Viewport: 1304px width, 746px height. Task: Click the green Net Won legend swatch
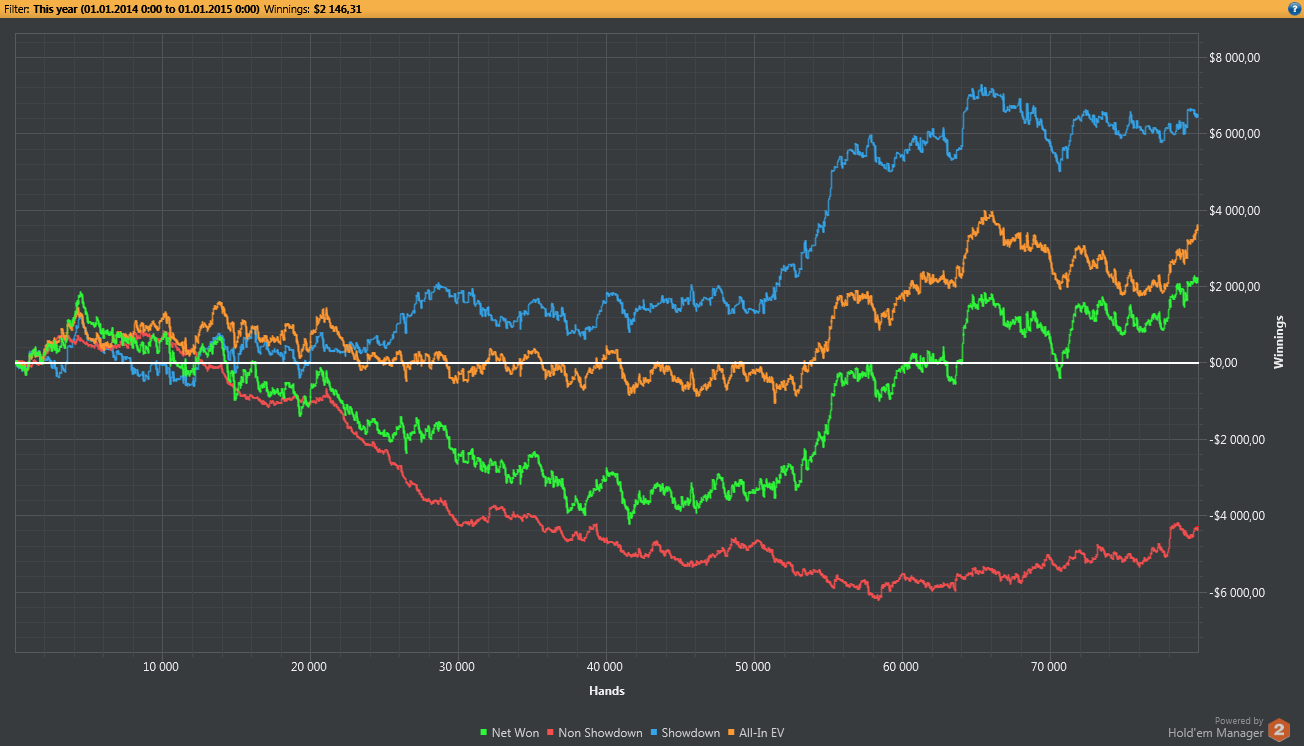coord(485,733)
